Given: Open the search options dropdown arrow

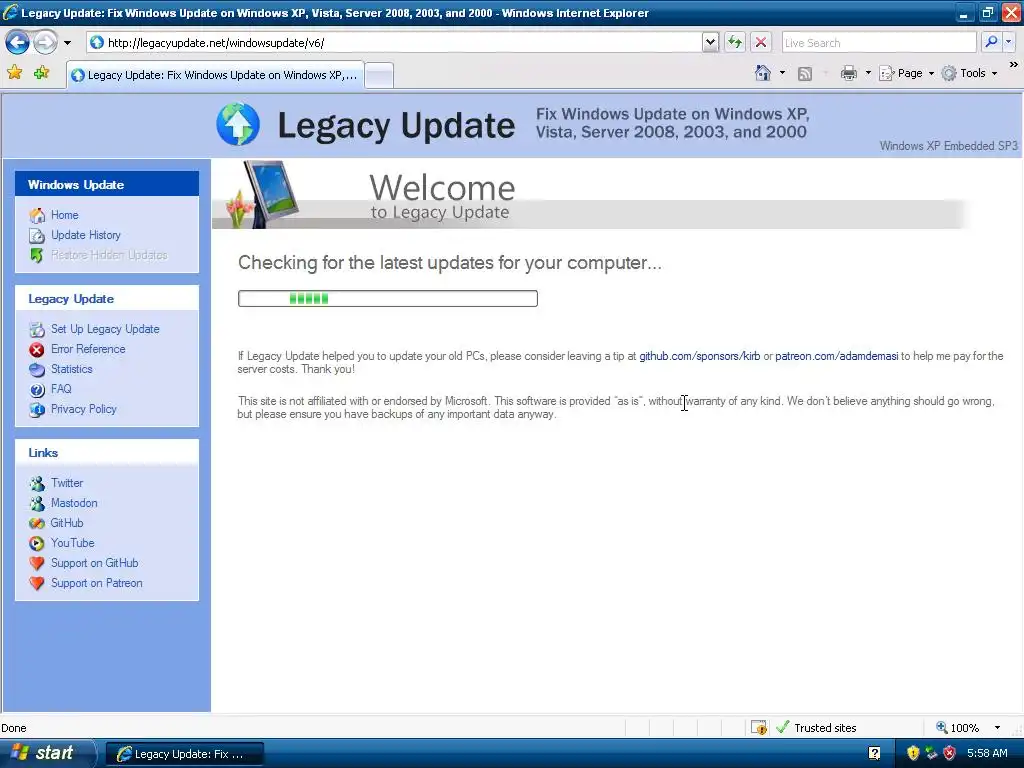Looking at the screenshot, I should (1008, 42).
